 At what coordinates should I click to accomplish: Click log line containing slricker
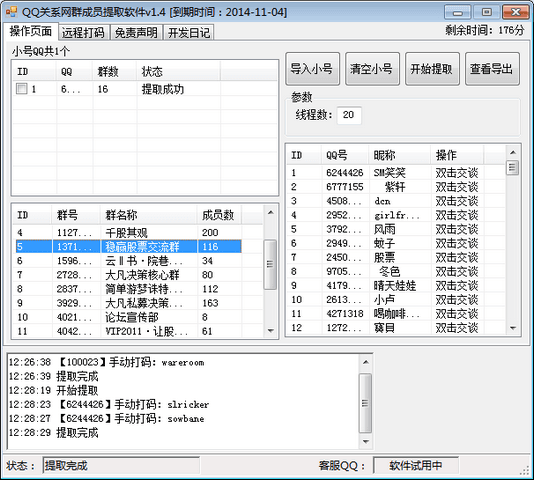pyautogui.click(x=109, y=405)
